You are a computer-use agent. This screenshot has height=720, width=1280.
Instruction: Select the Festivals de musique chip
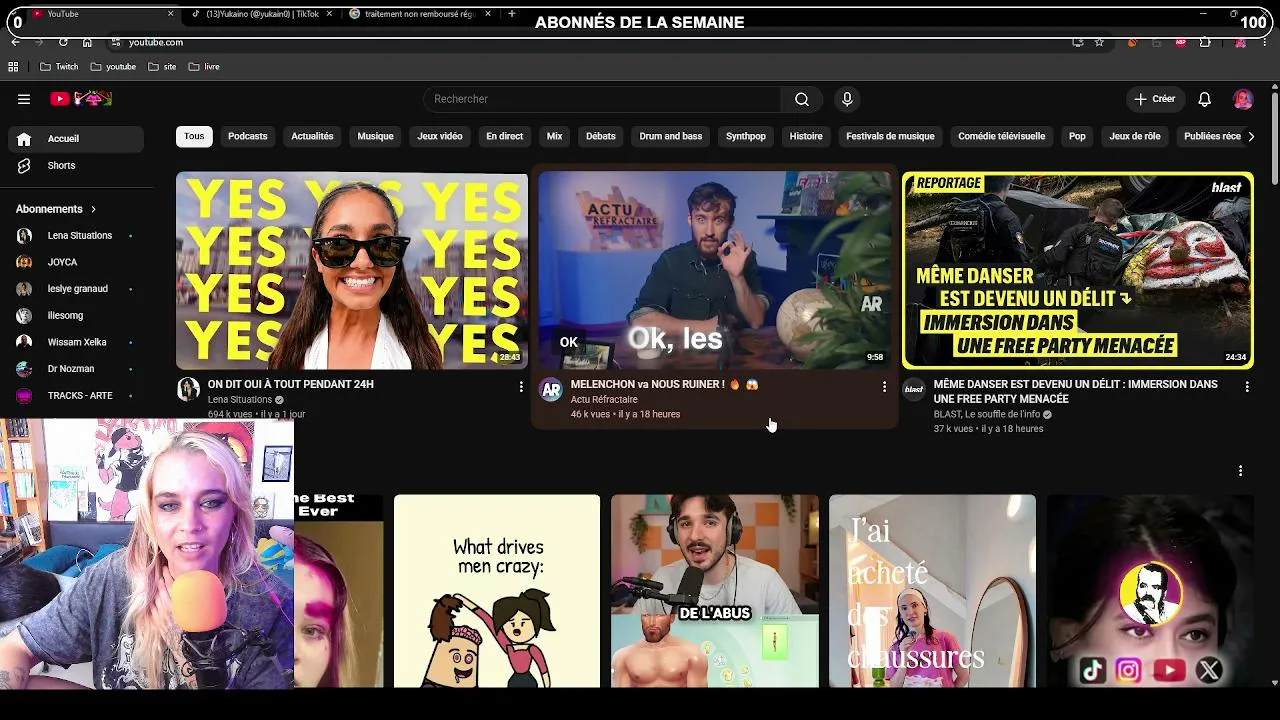pos(890,136)
